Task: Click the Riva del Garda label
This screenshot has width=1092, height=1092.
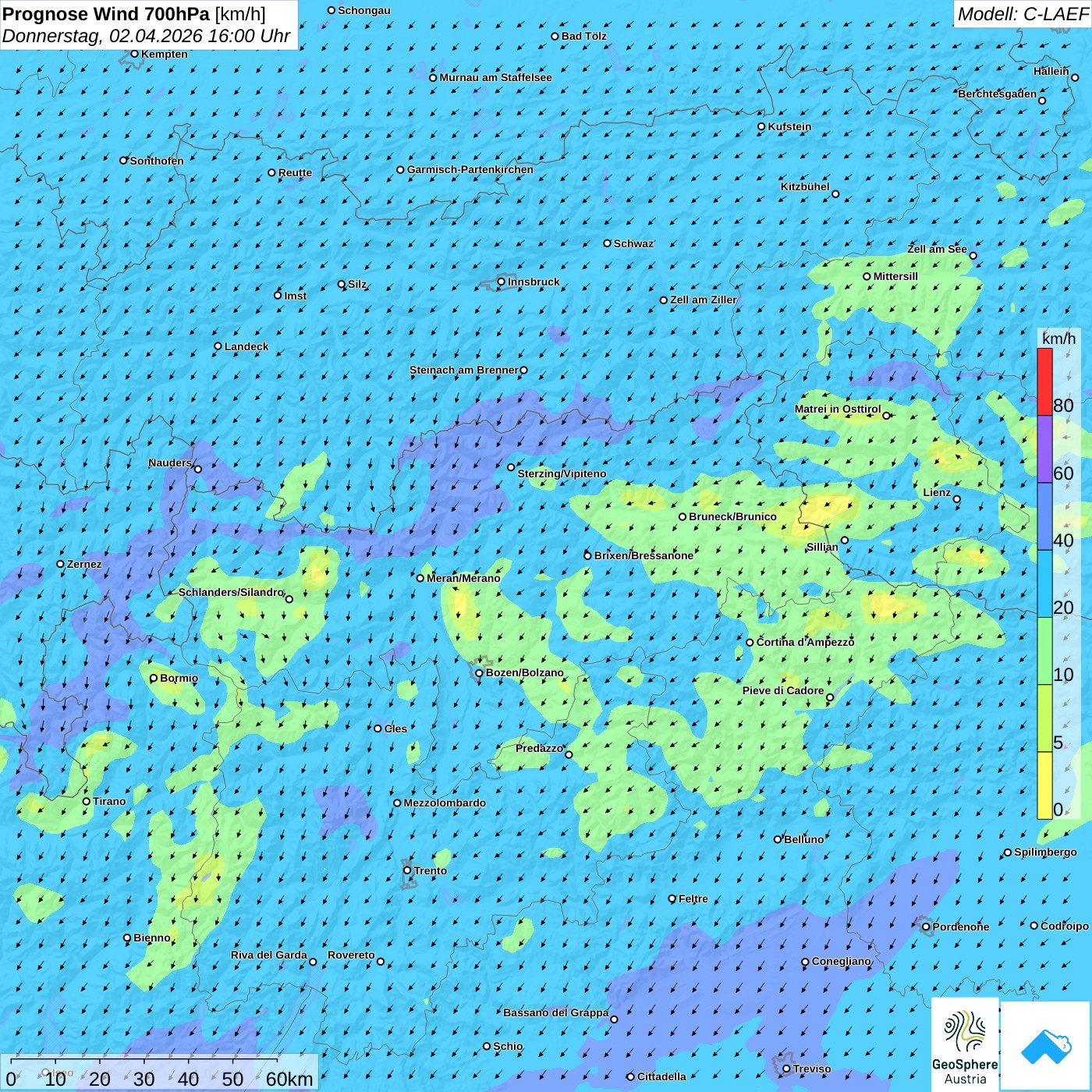Action: click(268, 955)
